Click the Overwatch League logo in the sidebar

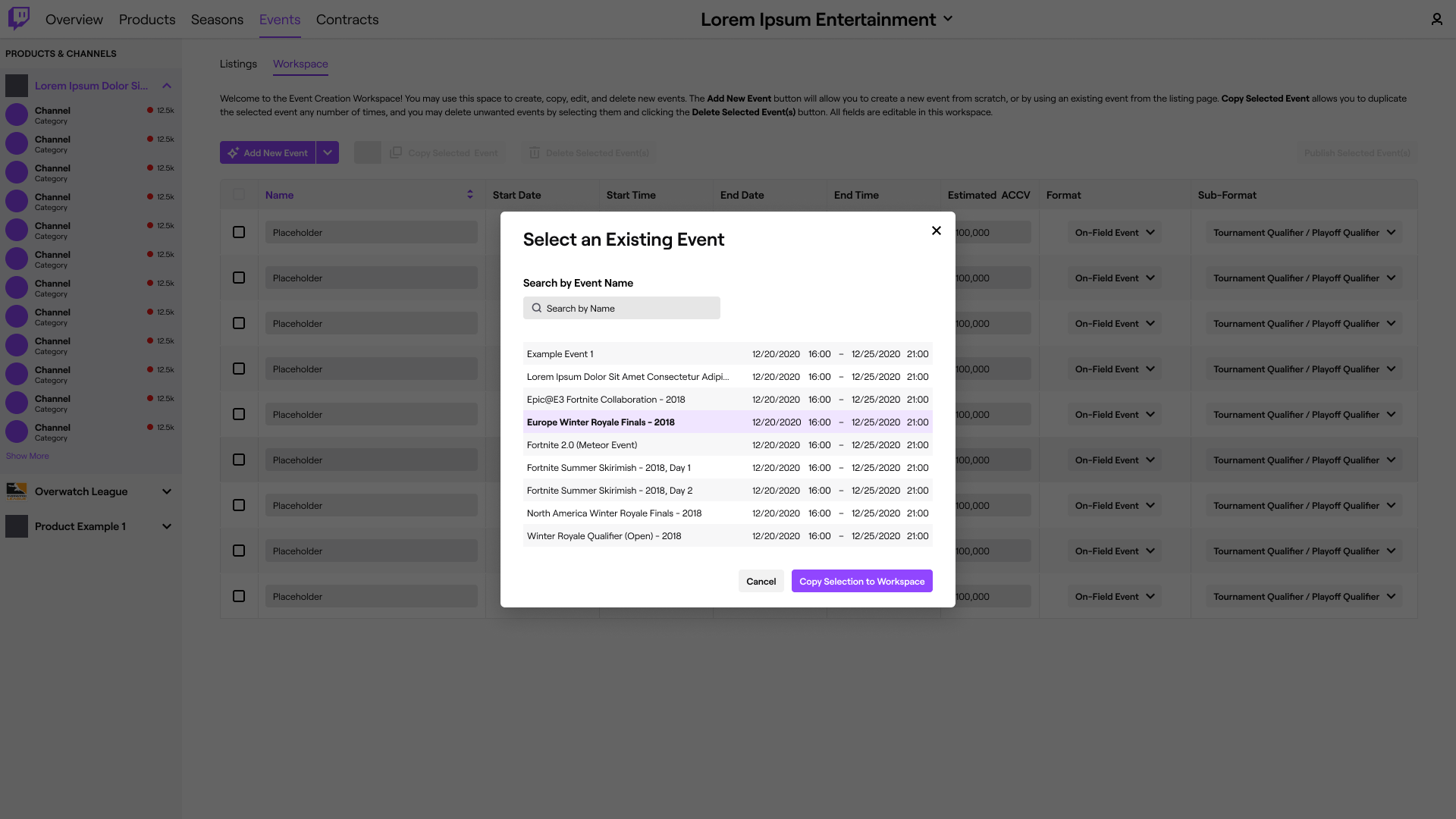pyautogui.click(x=17, y=491)
